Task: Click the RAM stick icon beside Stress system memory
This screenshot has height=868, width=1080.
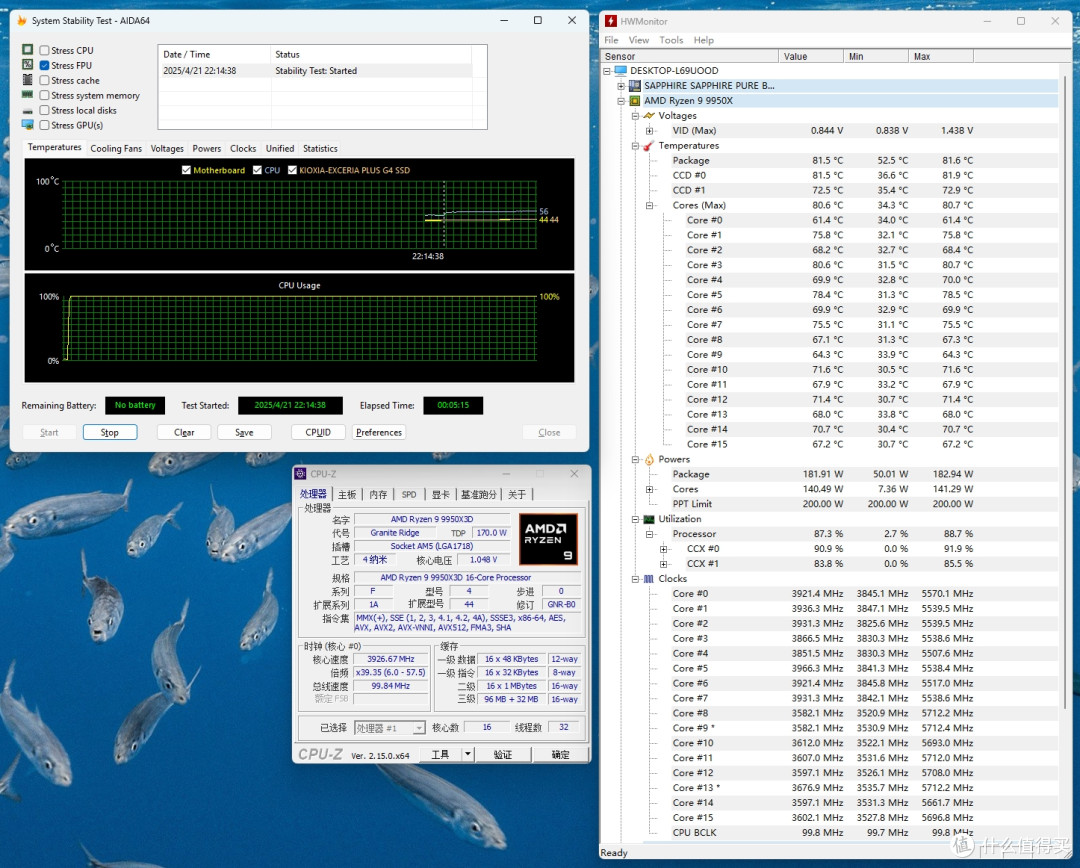Action: click(28, 95)
